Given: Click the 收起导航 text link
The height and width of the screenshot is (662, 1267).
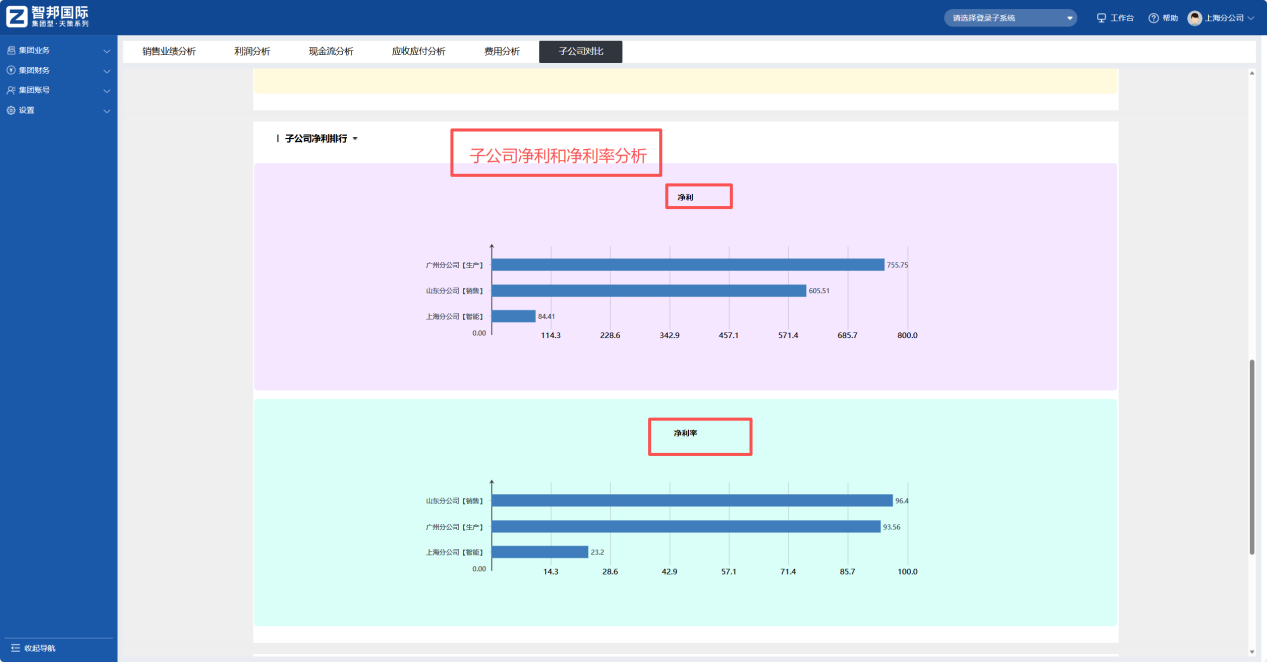Looking at the screenshot, I should pos(40,646).
